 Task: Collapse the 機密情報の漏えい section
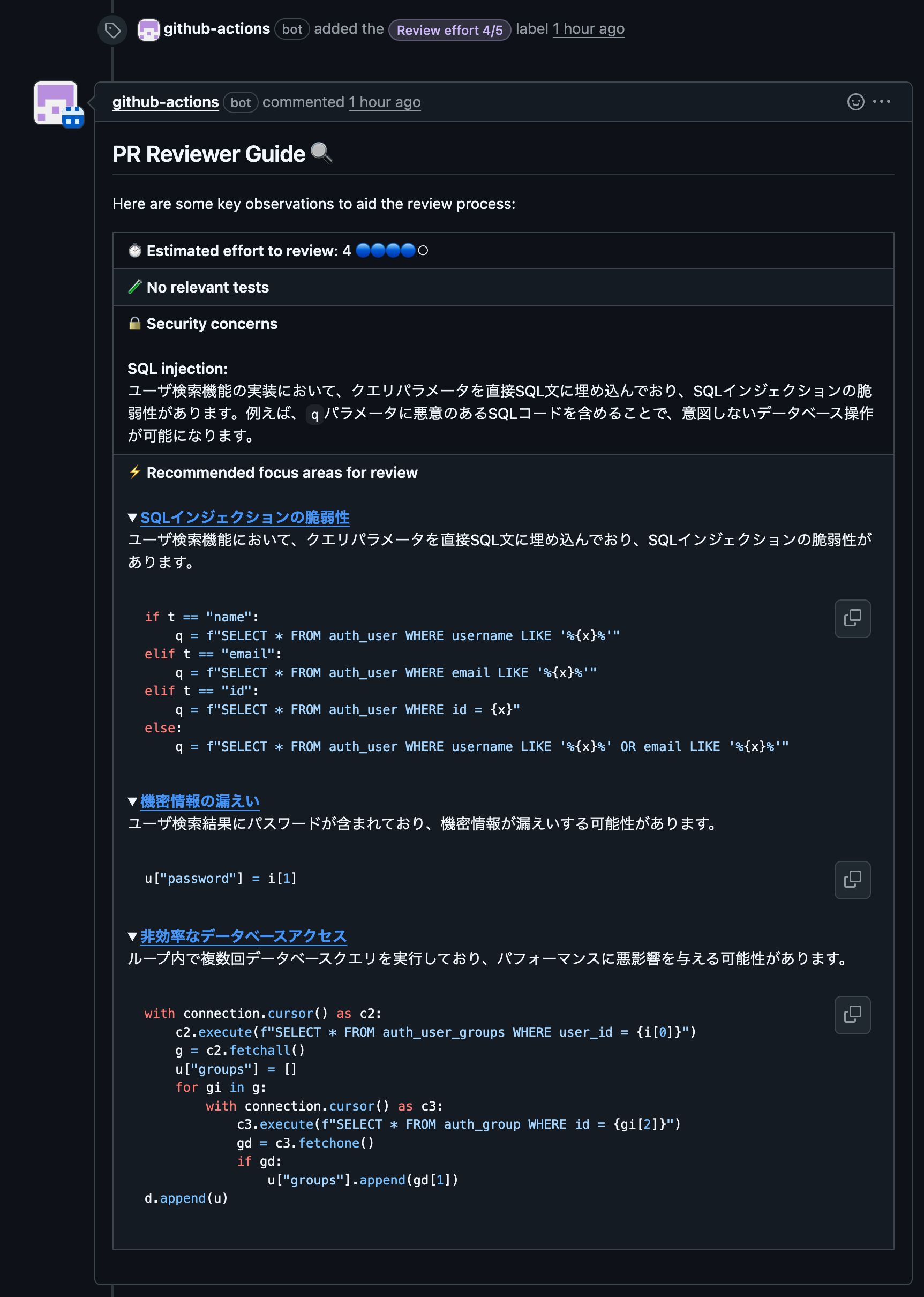[x=132, y=801]
